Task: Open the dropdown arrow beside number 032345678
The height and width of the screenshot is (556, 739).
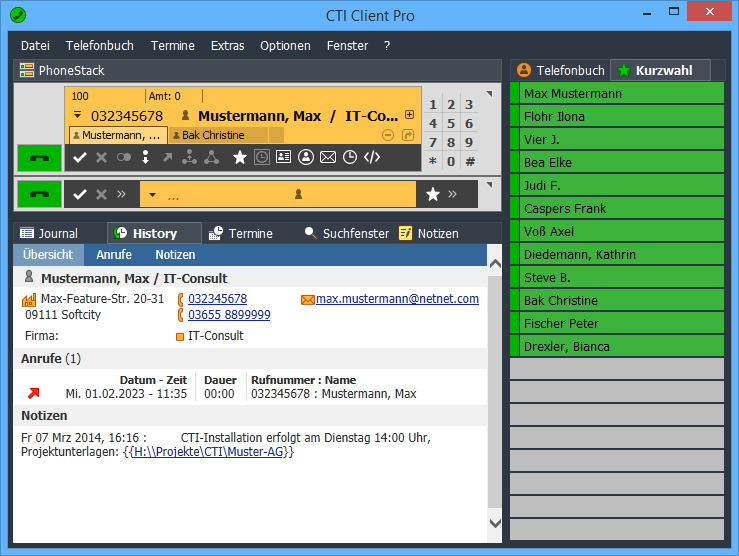Action: pos(76,116)
